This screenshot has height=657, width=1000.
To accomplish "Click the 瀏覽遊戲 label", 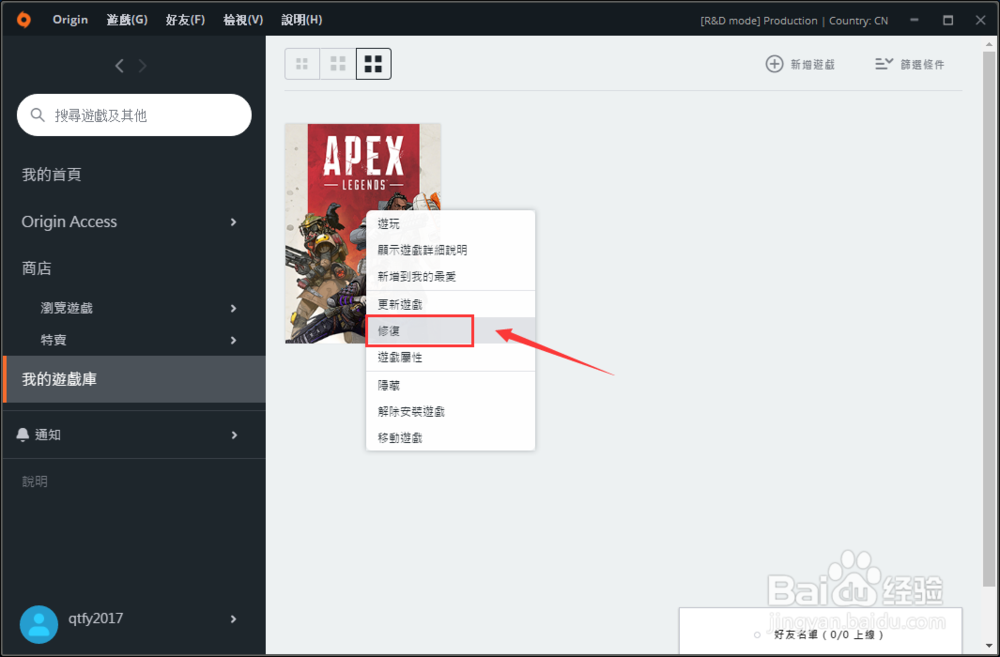I will (x=66, y=308).
